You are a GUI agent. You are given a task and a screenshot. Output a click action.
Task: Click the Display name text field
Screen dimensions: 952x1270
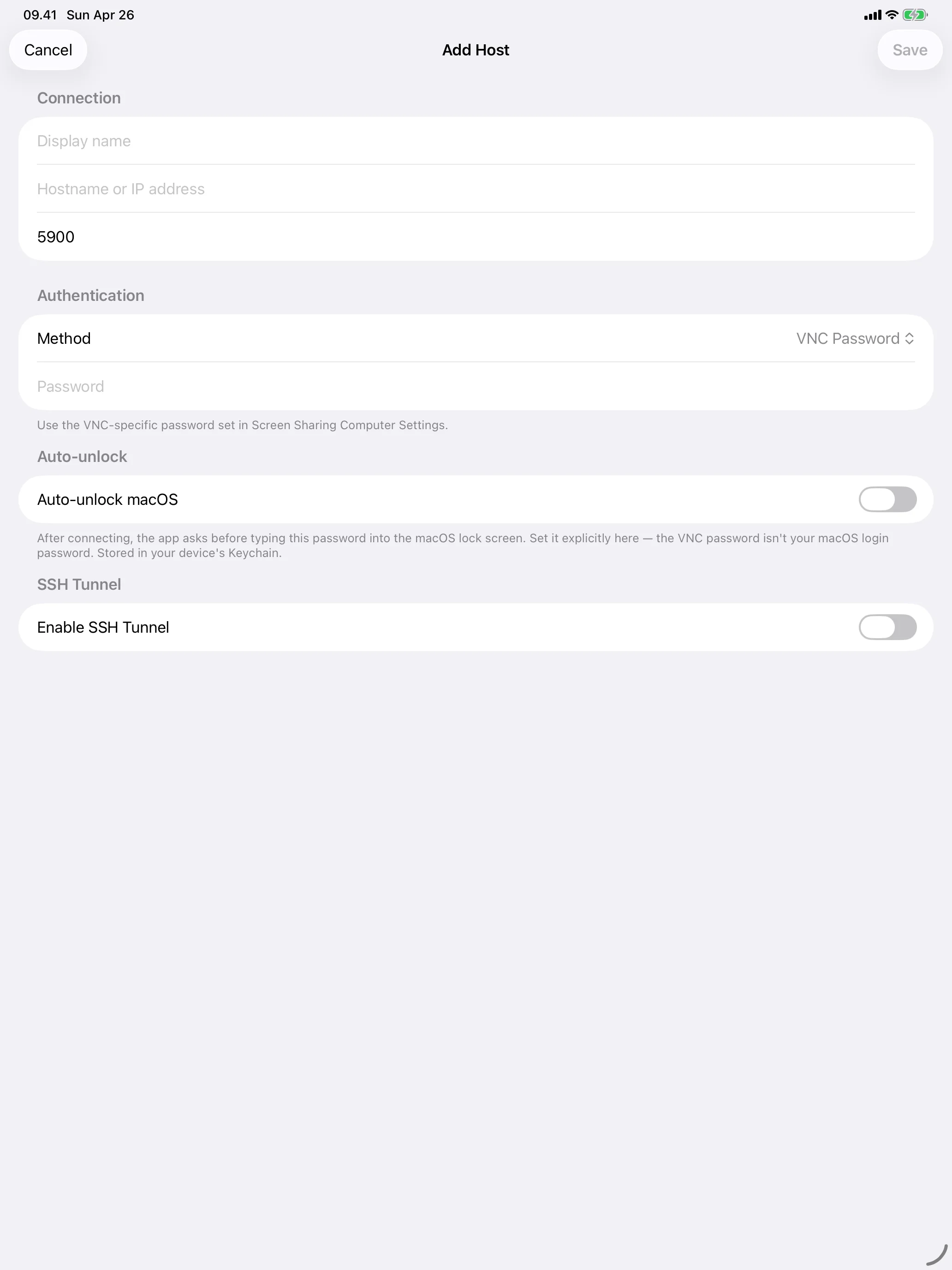459,141
